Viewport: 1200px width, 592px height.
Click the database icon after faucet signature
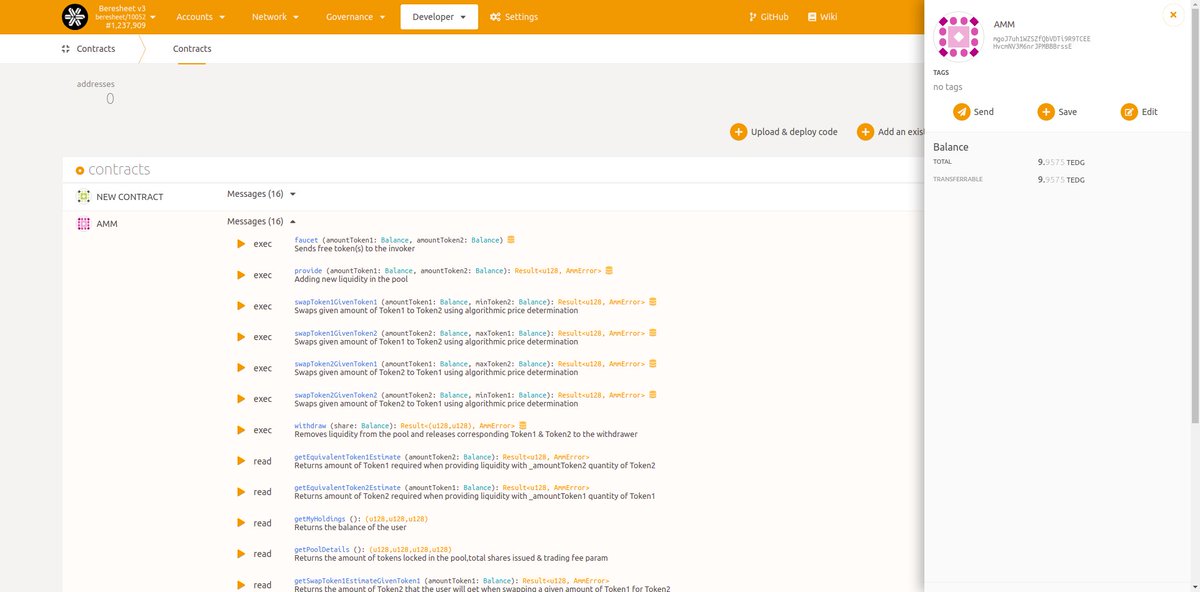[x=511, y=240]
